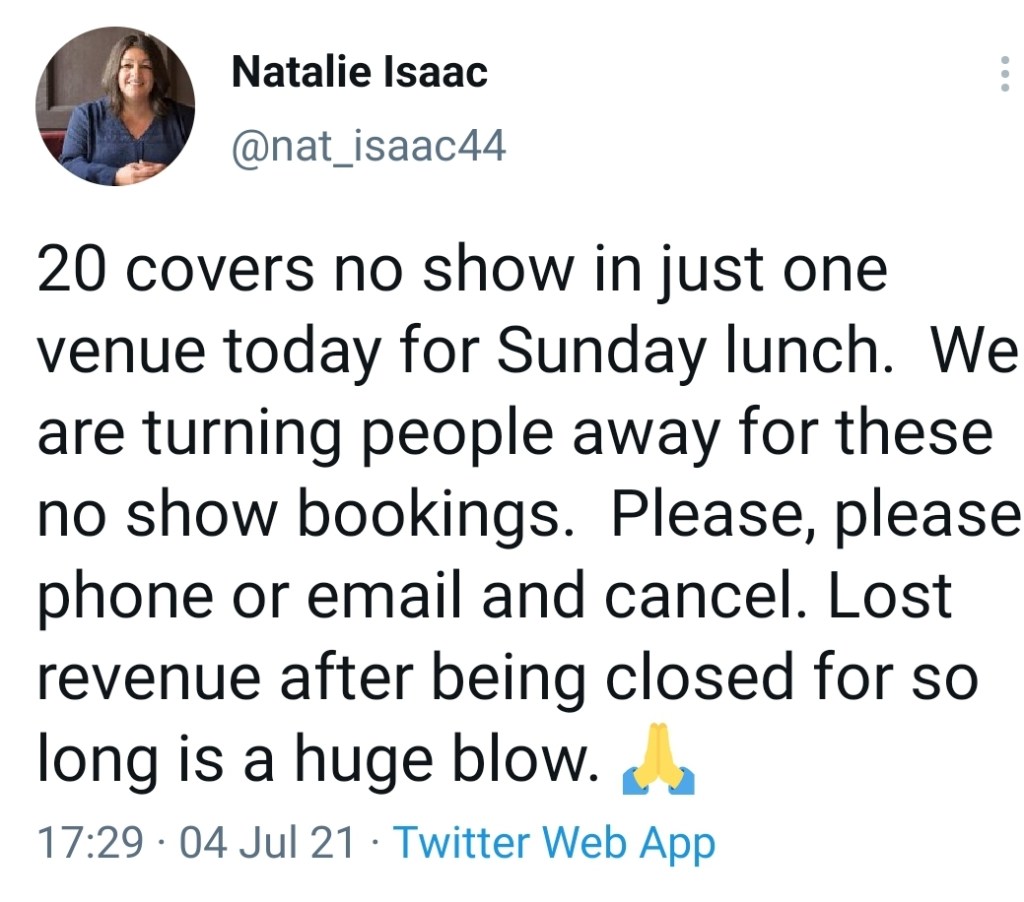The width and height of the screenshot is (1024, 902).
Task: Open the three-dot more options menu
Action: click(x=1003, y=75)
